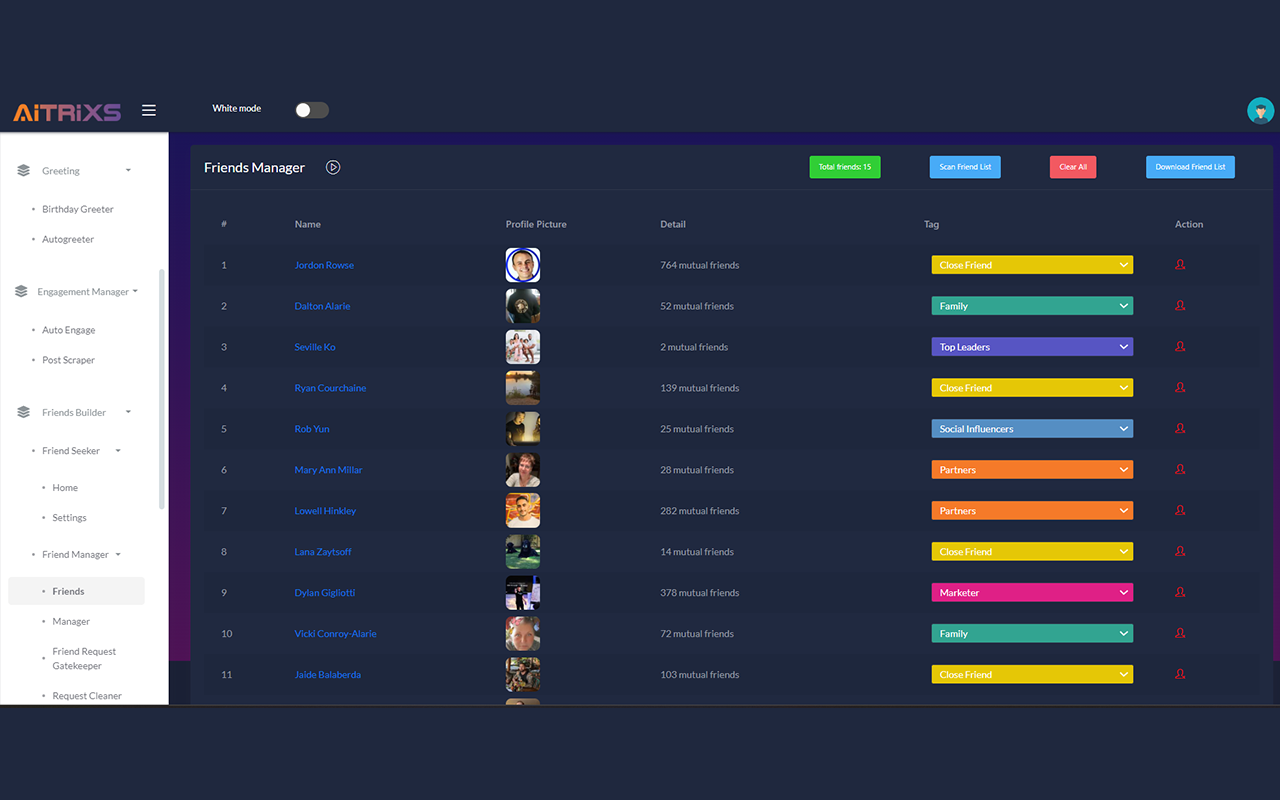Image resolution: width=1280 pixels, height=800 pixels.
Task: Unfriend Lowell Hinkley via red icon
Action: point(1180,511)
